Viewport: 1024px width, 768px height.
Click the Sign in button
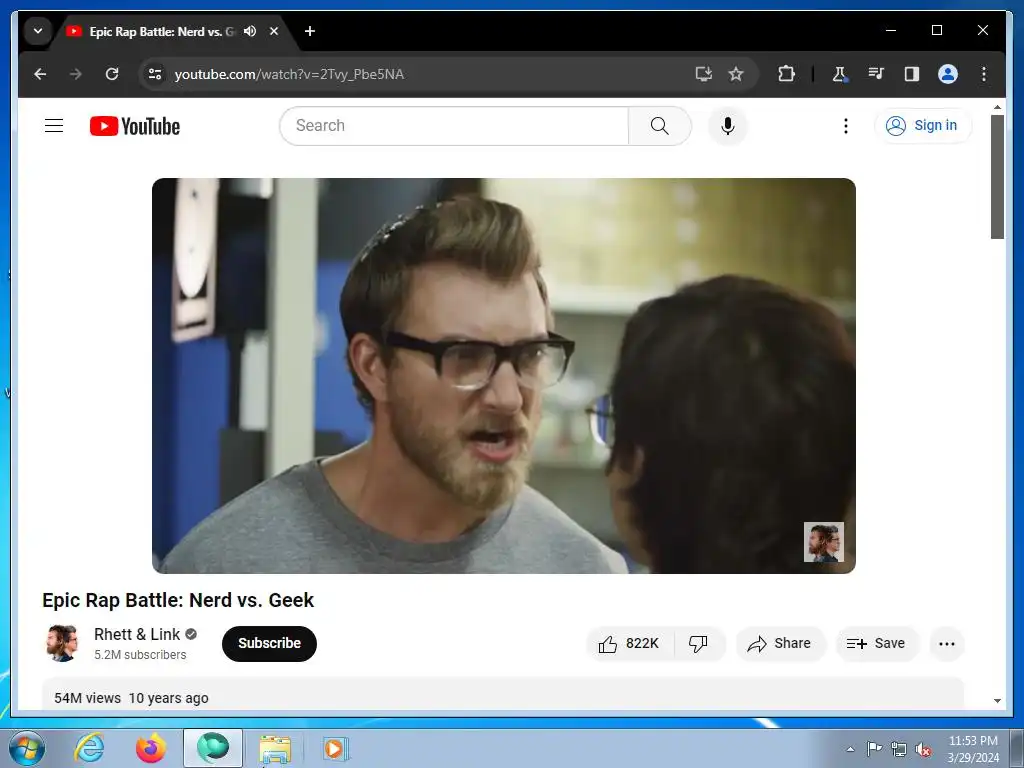(x=922, y=125)
